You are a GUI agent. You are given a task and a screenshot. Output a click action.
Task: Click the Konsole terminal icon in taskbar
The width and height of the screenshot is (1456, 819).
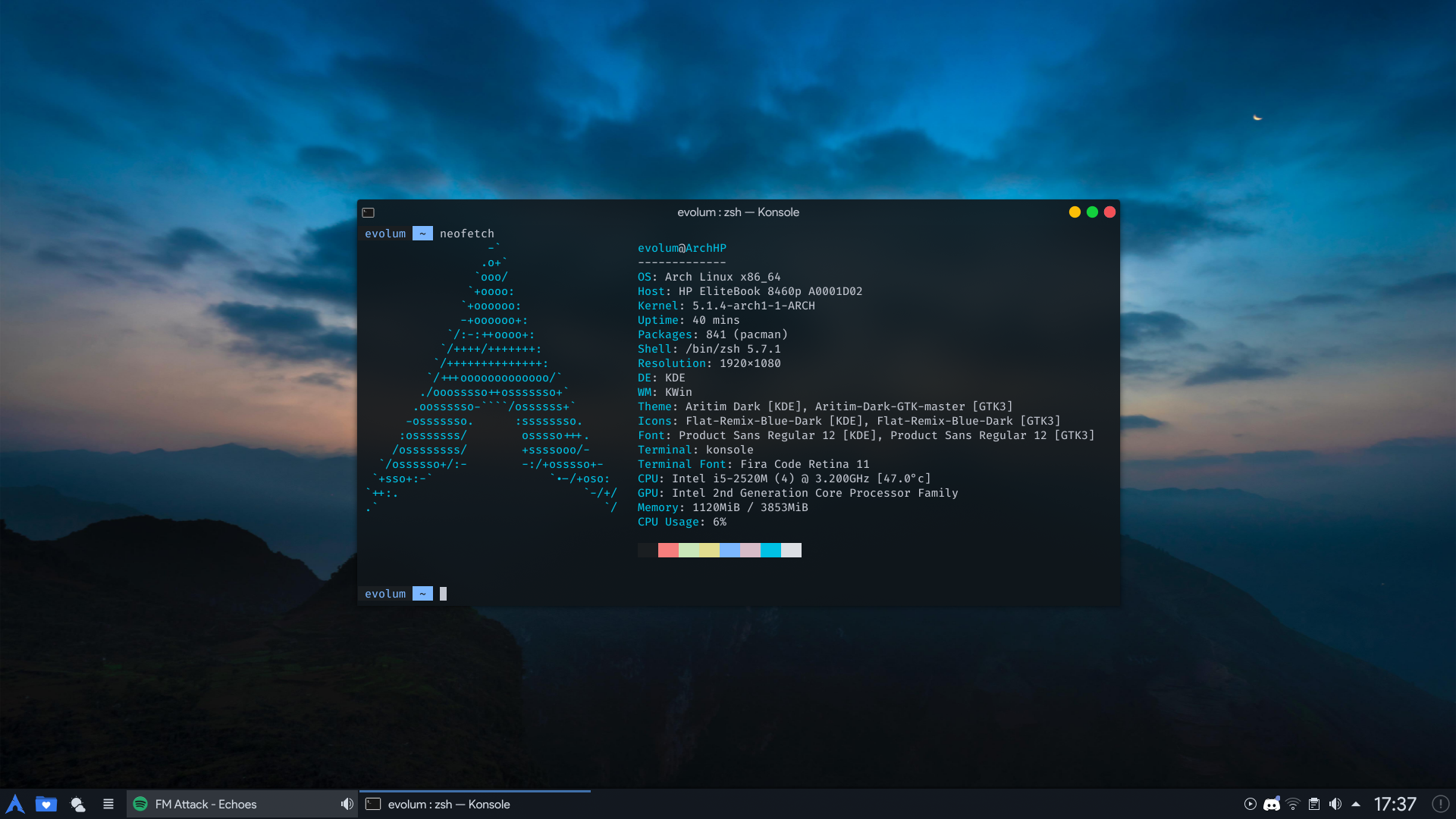[373, 804]
